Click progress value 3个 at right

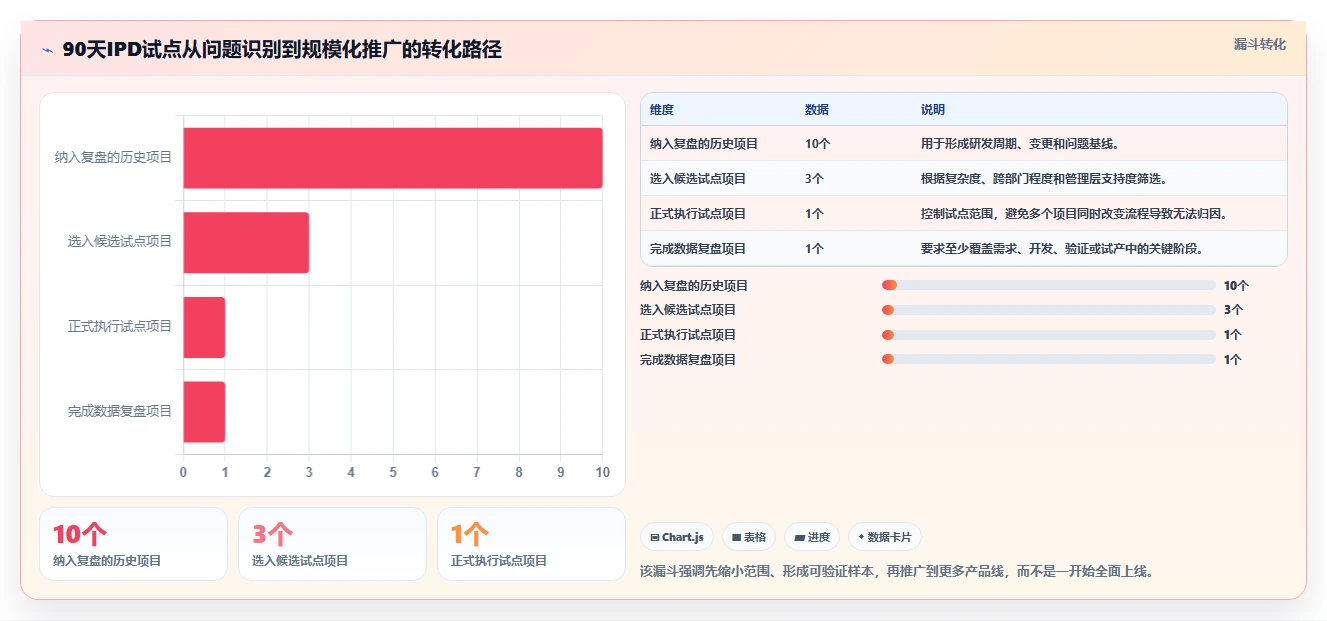pyautogui.click(x=1233, y=310)
